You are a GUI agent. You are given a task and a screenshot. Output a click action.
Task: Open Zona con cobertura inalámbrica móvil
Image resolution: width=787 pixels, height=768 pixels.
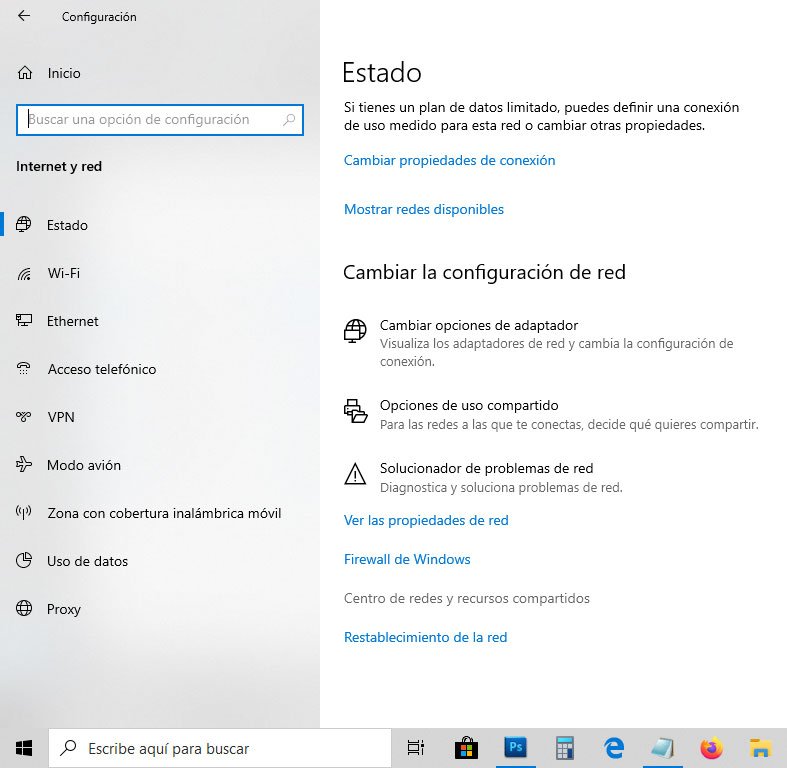(x=164, y=514)
